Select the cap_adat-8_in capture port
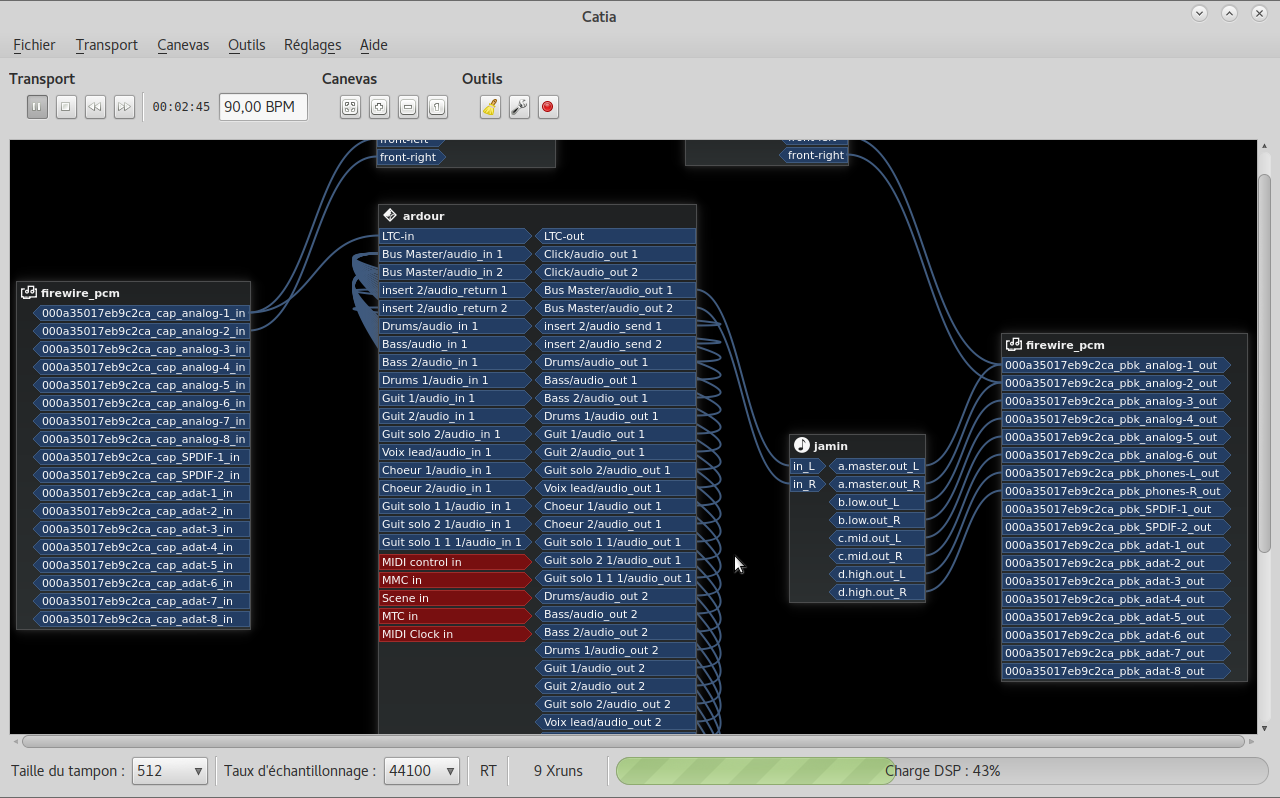The width and height of the screenshot is (1280, 798). [x=141, y=619]
